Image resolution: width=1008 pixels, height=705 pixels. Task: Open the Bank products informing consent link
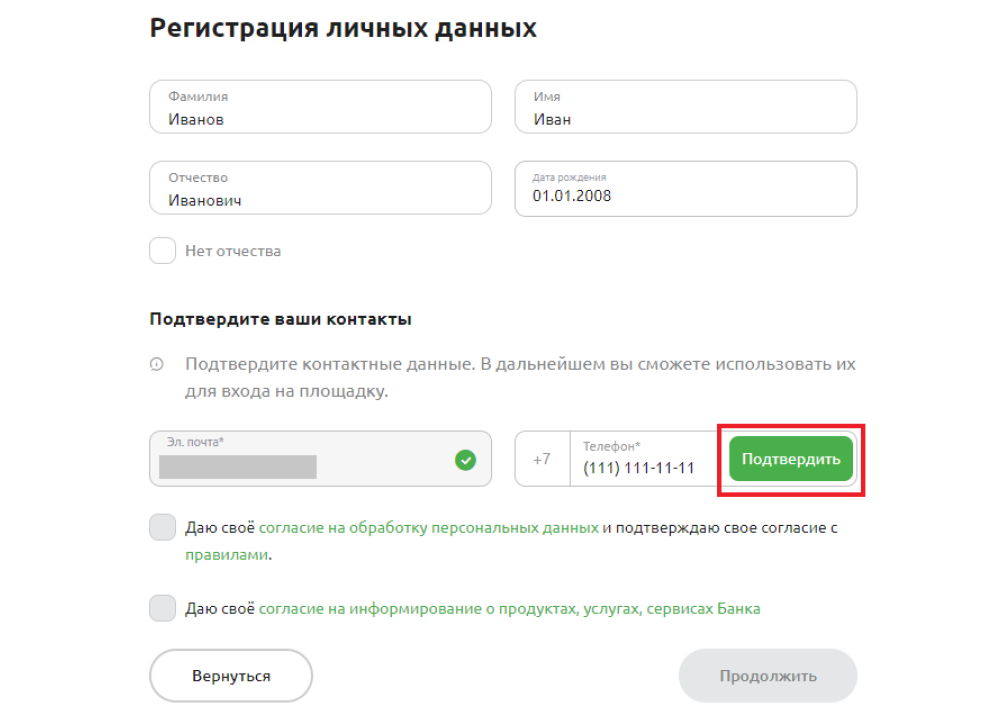[509, 608]
